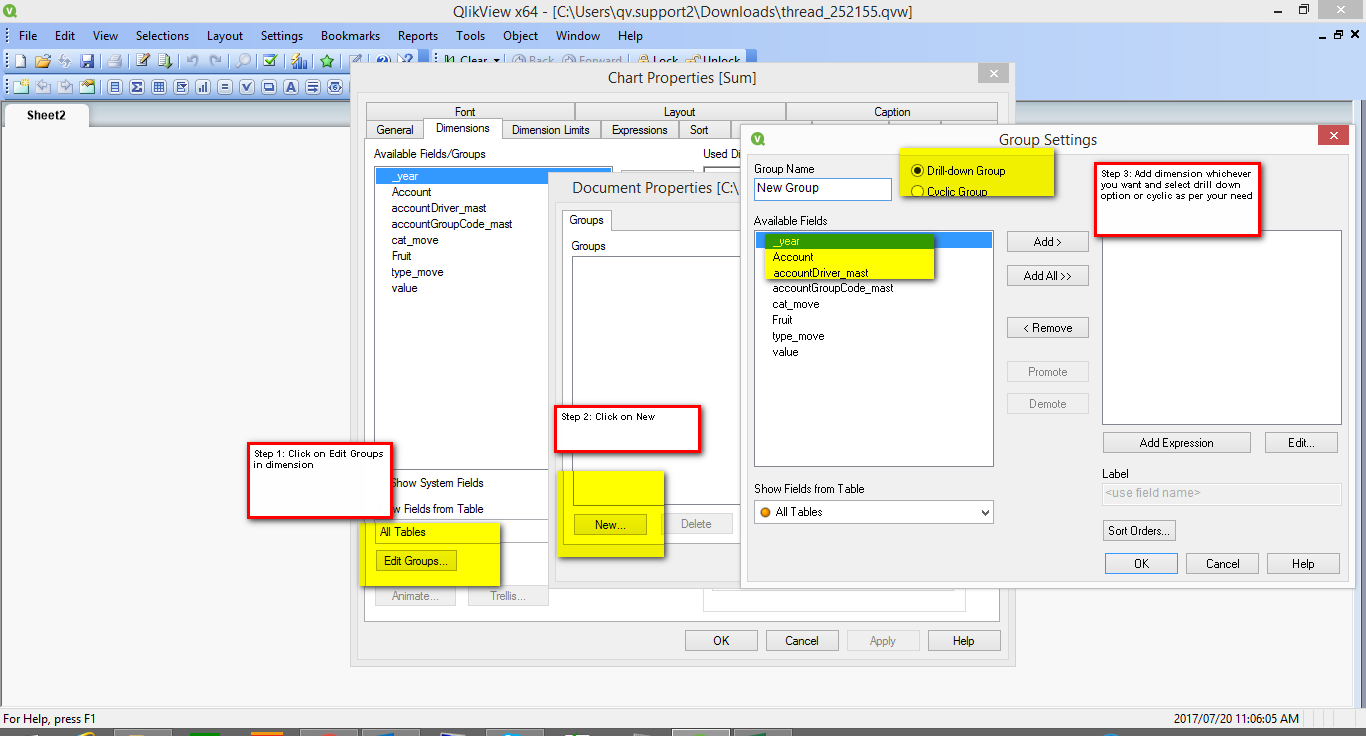Create a Table Box with the grid icon
The width and height of the screenshot is (1366, 736).
tap(159, 87)
